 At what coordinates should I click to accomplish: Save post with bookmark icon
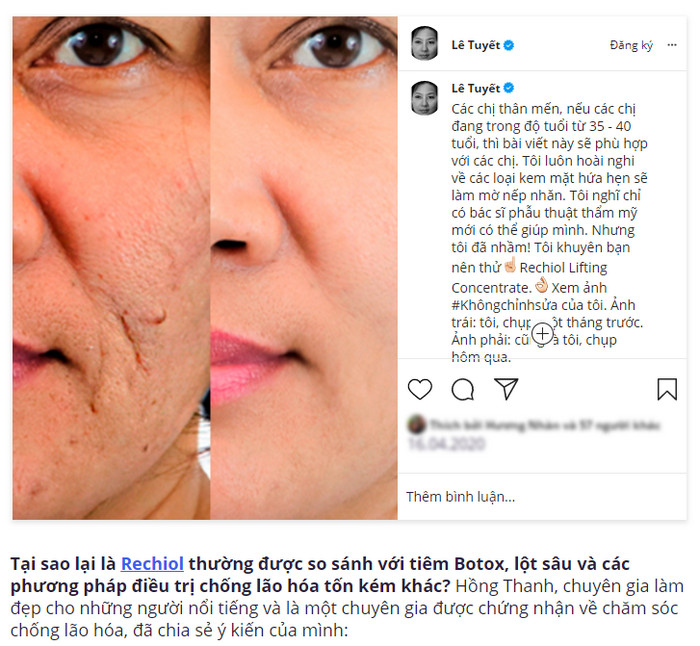click(x=667, y=389)
